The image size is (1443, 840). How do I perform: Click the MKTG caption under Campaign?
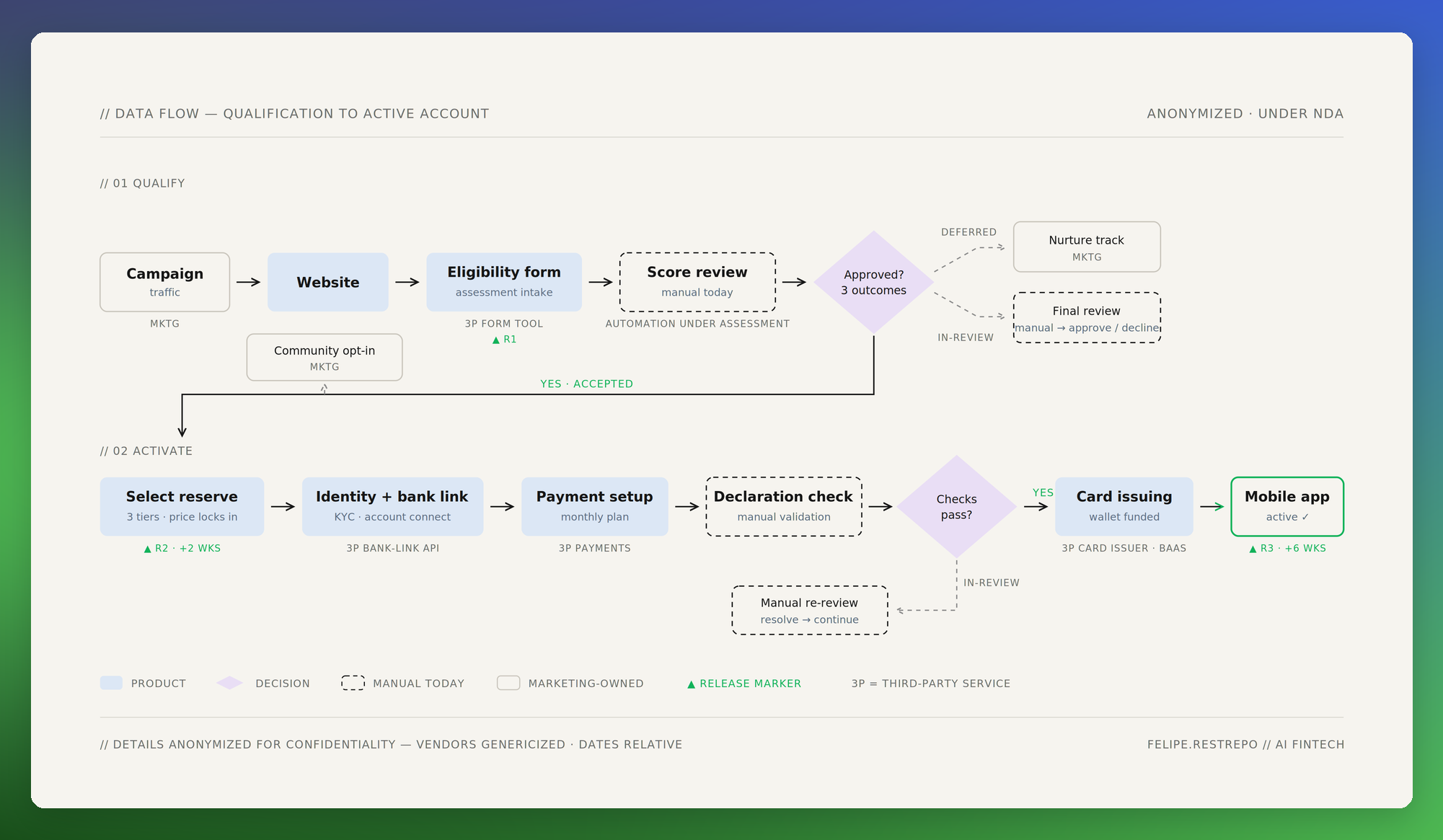(164, 324)
